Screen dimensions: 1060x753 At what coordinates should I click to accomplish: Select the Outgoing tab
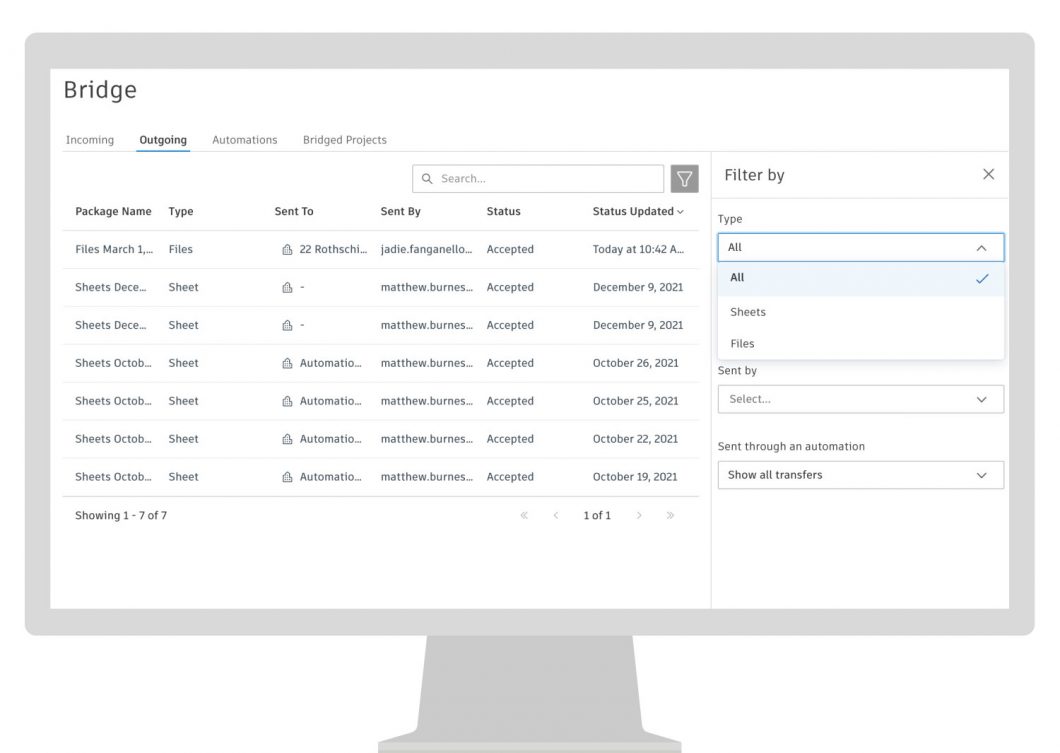click(163, 140)
